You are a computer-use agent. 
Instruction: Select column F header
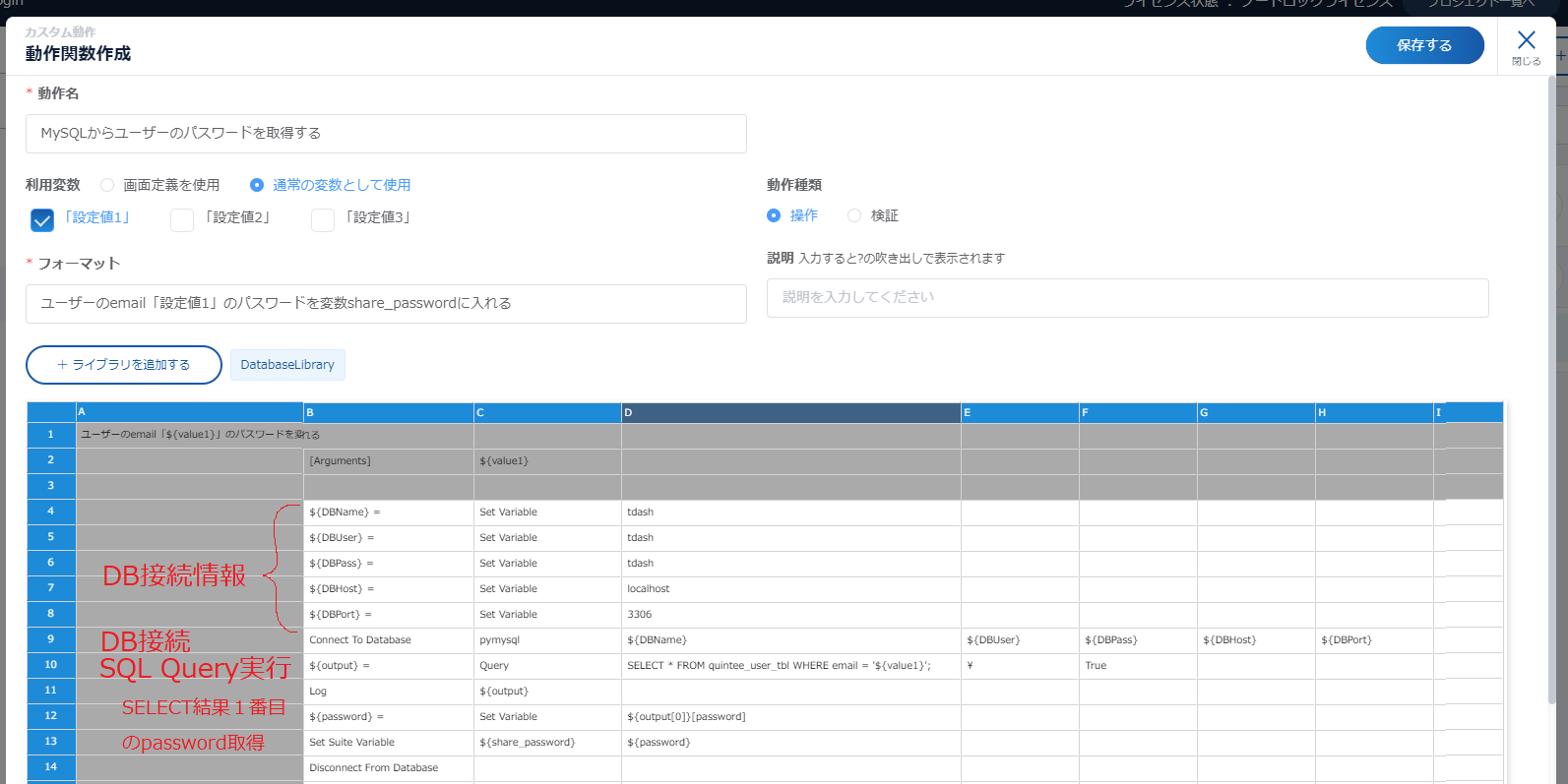point(1139,412)
